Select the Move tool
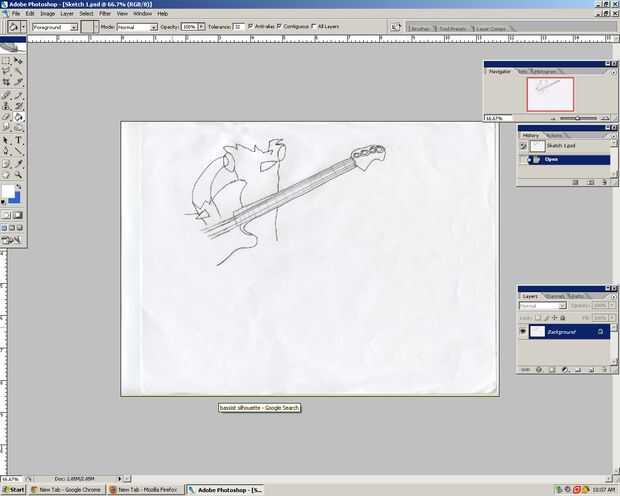Image resolution: width=620 pixels, height=496 pixels. [18, 61]
